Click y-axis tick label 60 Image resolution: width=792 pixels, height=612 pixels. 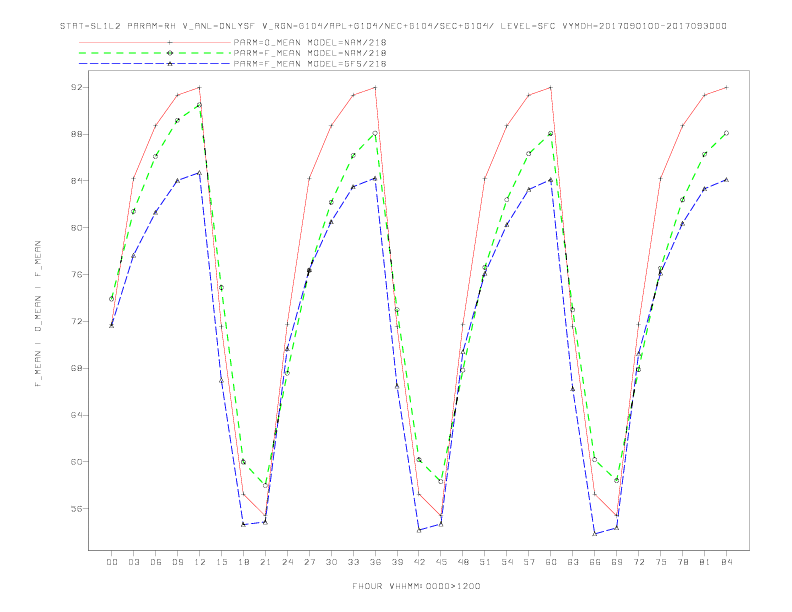pyautogui.click(x=76, y=462)
